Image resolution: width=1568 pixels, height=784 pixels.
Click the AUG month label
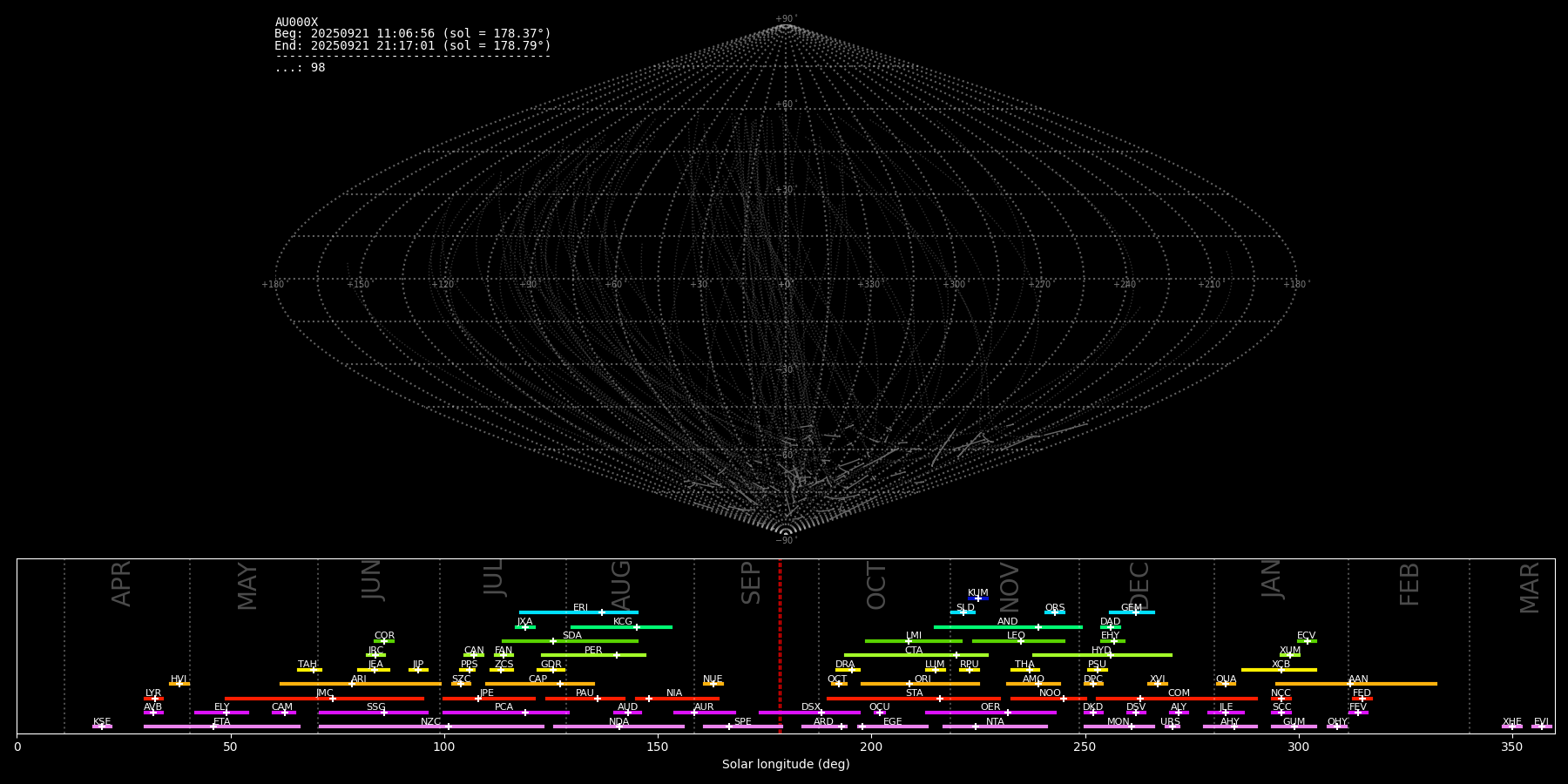click(x=621, y=585)
